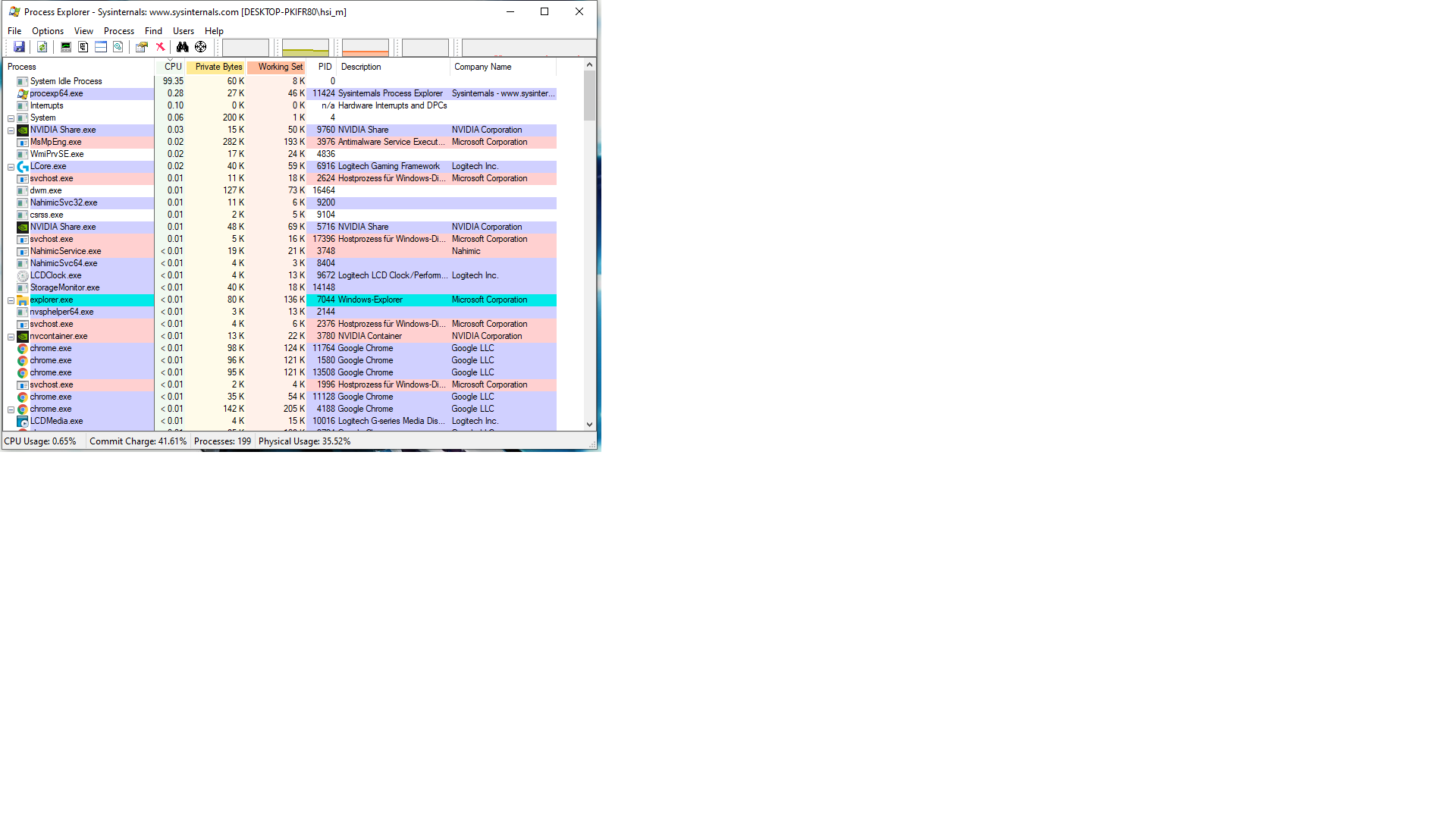Click the Save toolbar icon
The width and height of the screenshot is (1456, 819).
[19, 47]
